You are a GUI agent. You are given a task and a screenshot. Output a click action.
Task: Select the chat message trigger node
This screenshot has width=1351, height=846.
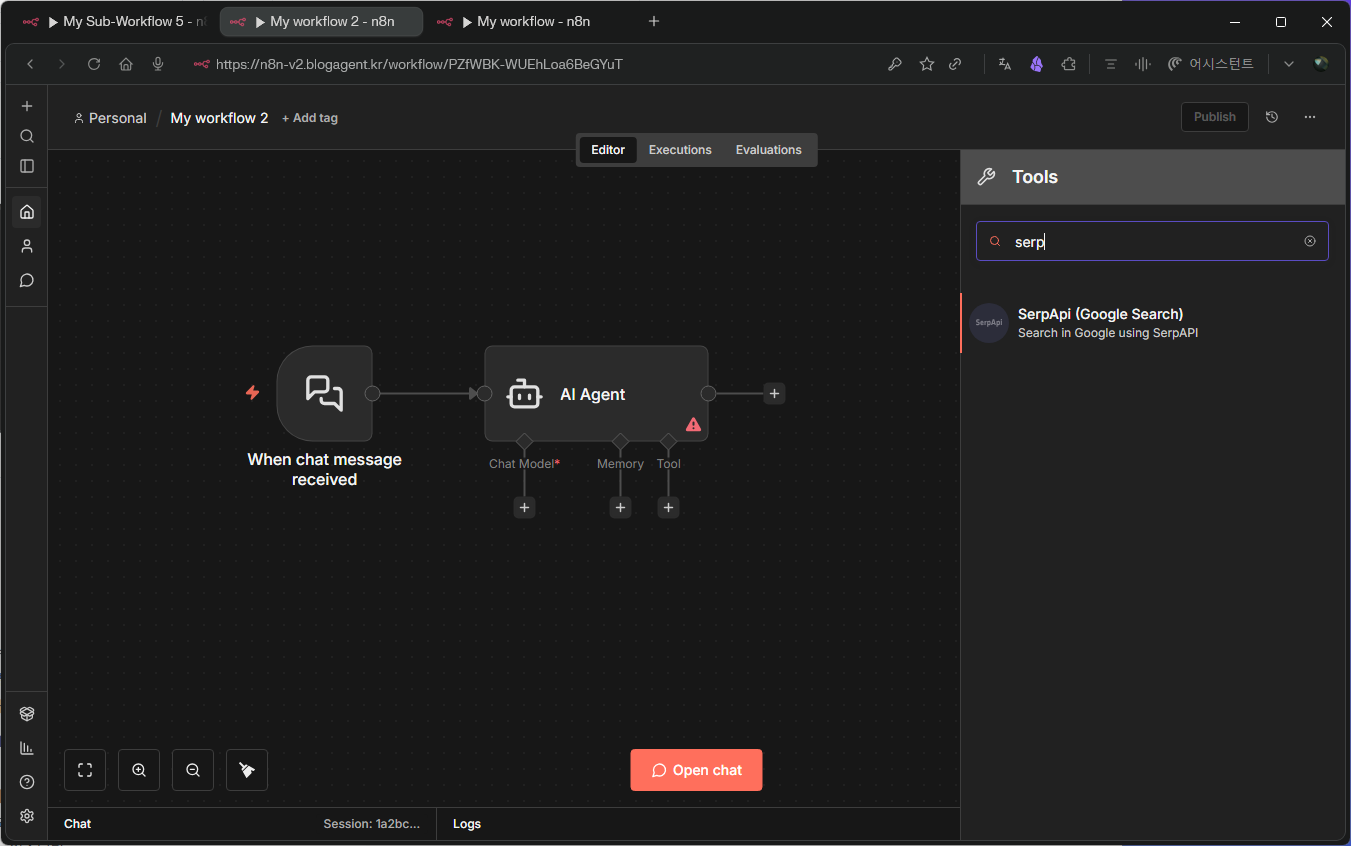(x=325, y=394)
